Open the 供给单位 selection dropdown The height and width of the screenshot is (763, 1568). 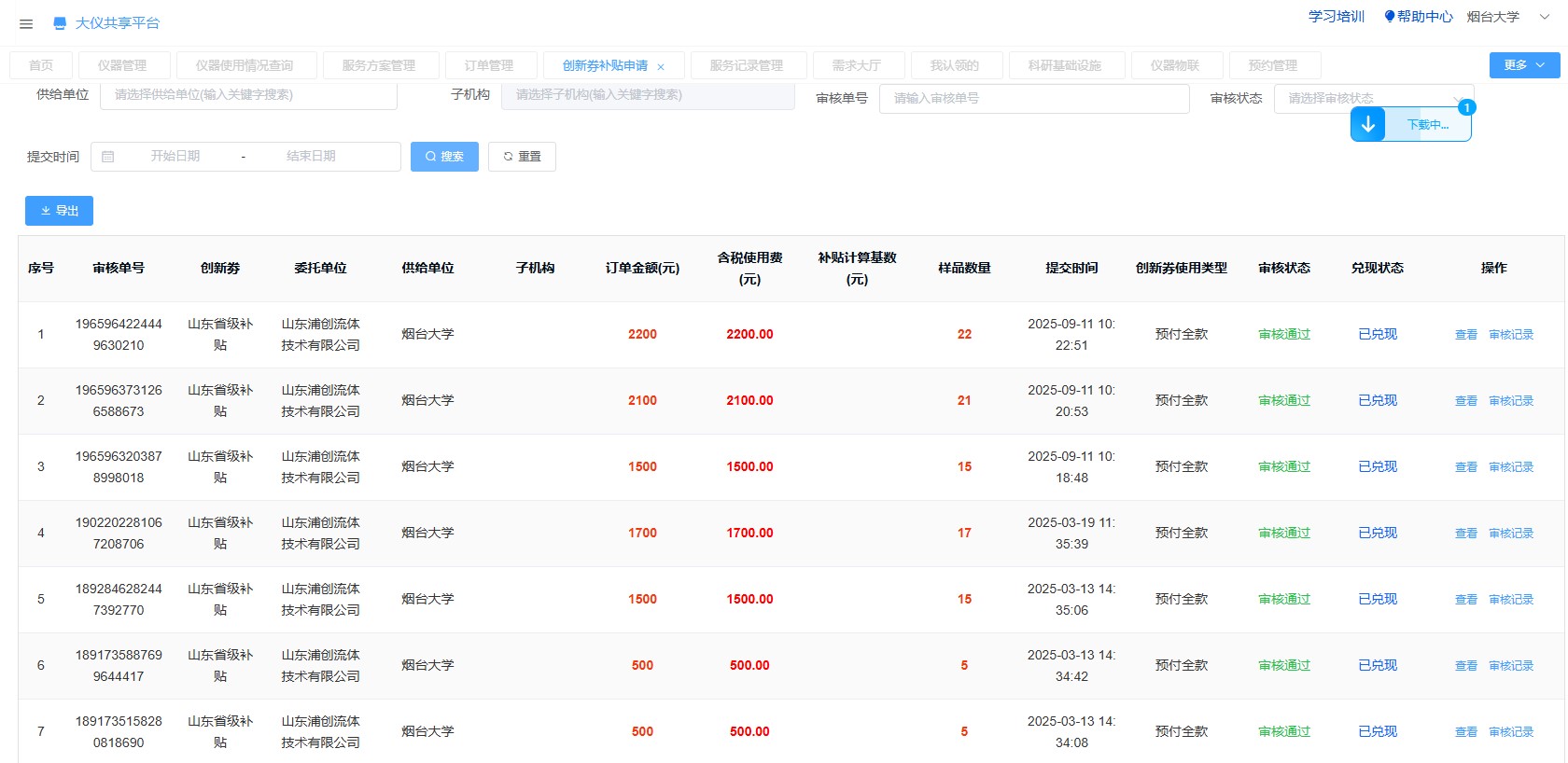pyautogui.click(x=248, y=95)
